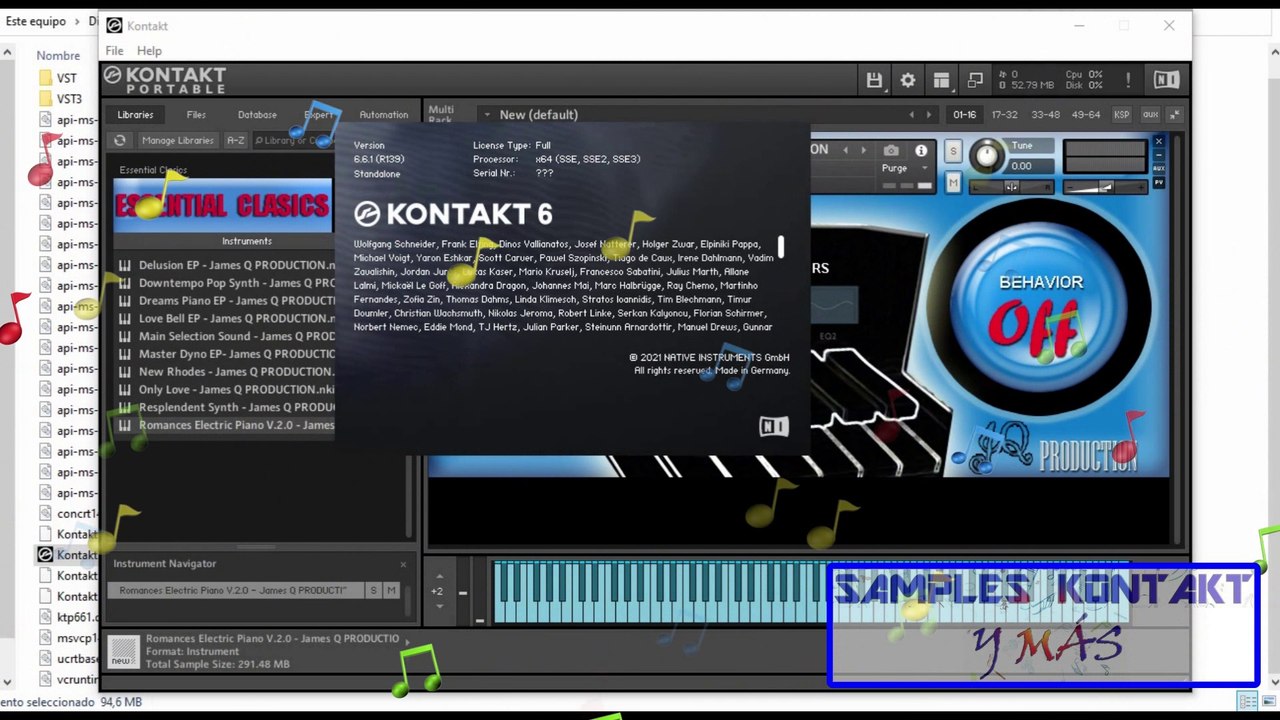Toggle S solo in Instrument Navigator

374,591
